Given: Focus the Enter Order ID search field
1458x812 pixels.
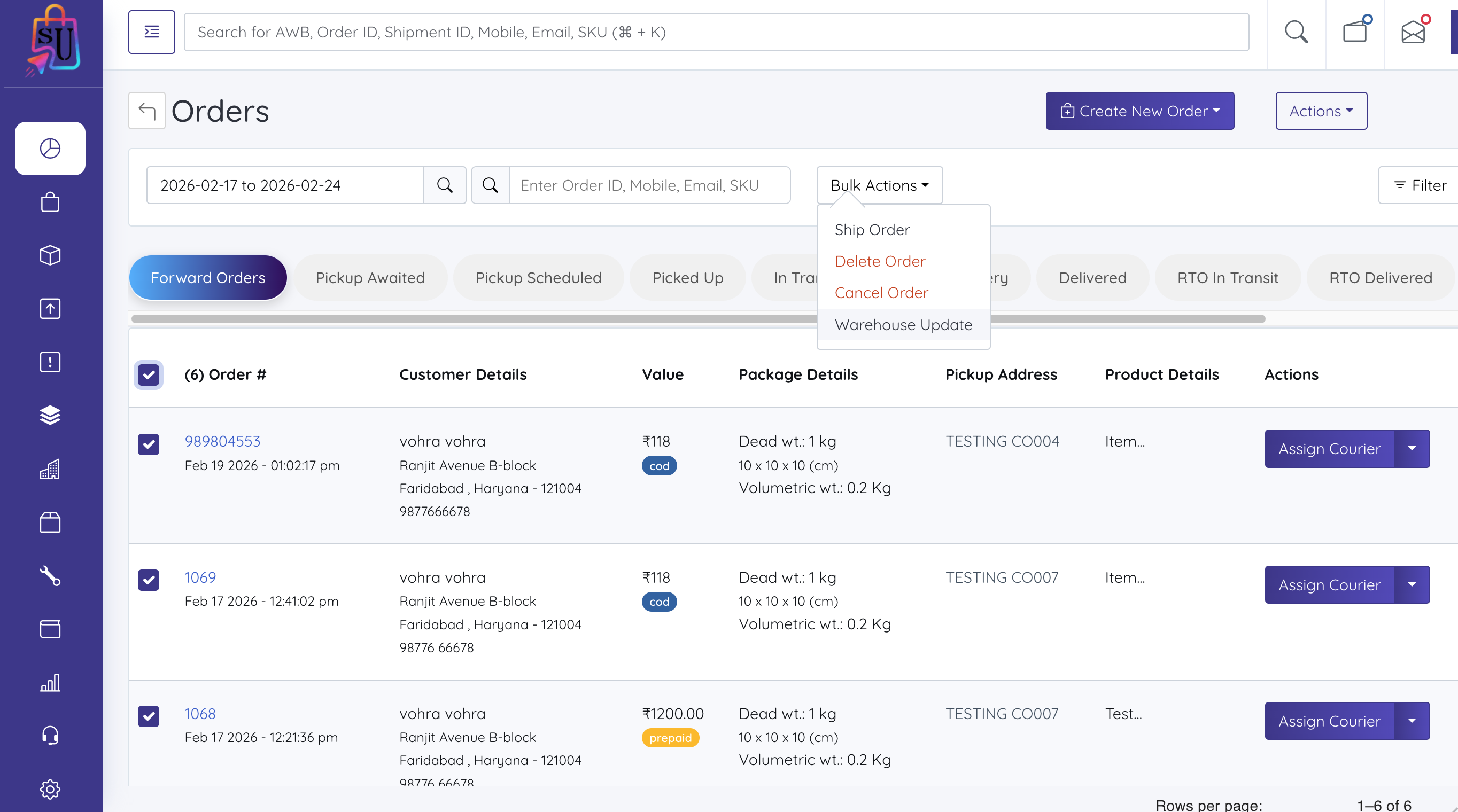Looking at the screenshot, I should click(649, 185).
